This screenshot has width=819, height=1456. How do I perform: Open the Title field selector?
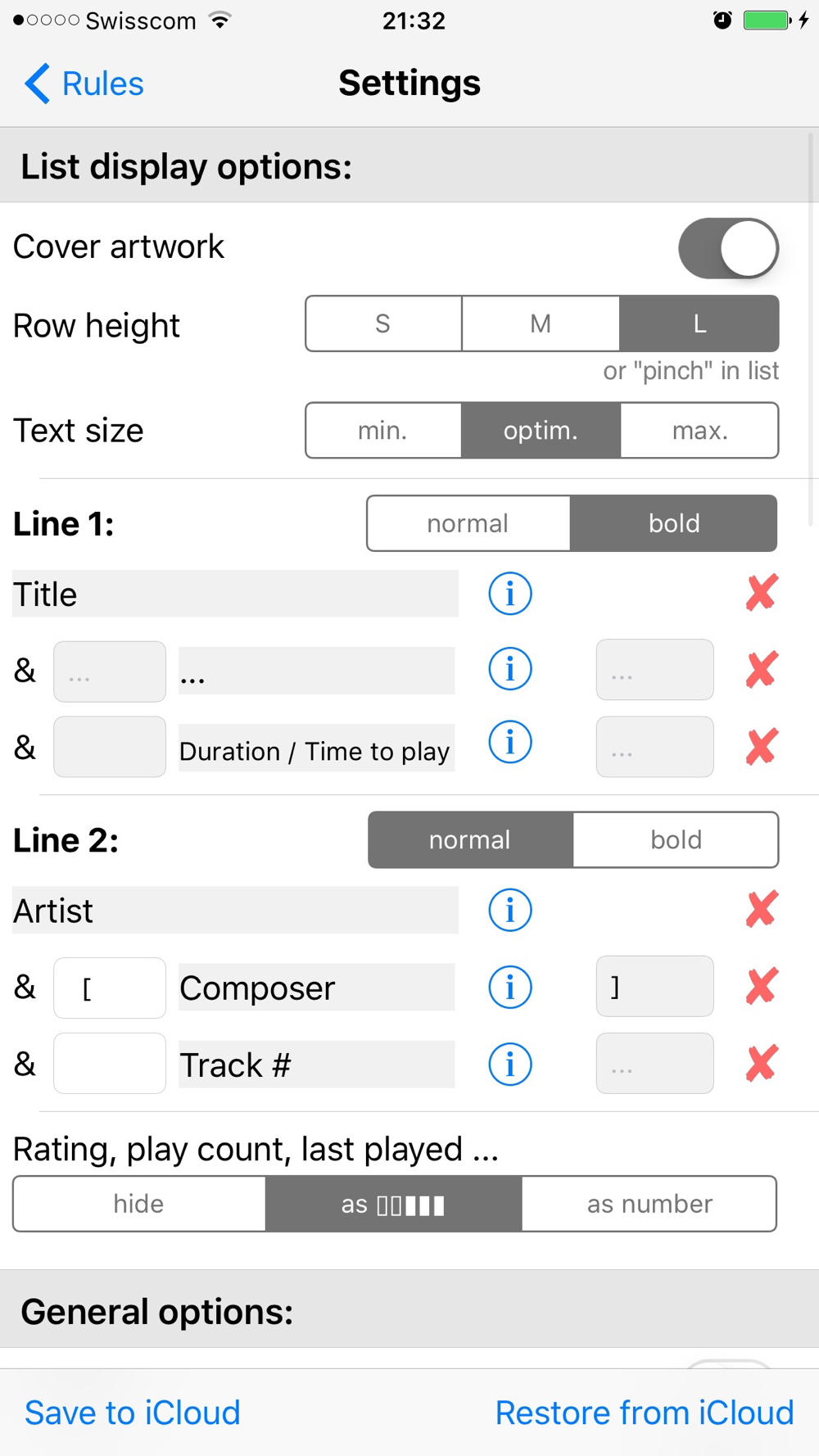[x=235, y=595]
